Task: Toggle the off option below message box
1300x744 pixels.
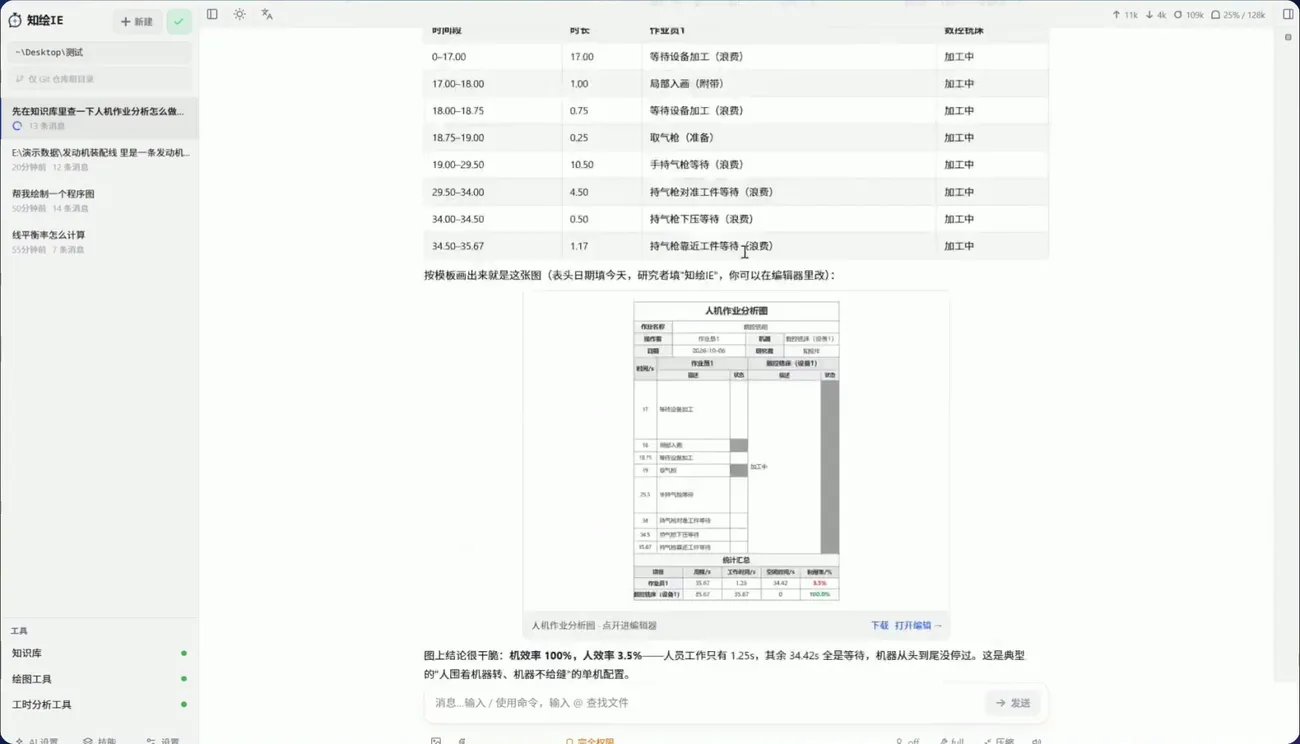Action: click(907, 741)
